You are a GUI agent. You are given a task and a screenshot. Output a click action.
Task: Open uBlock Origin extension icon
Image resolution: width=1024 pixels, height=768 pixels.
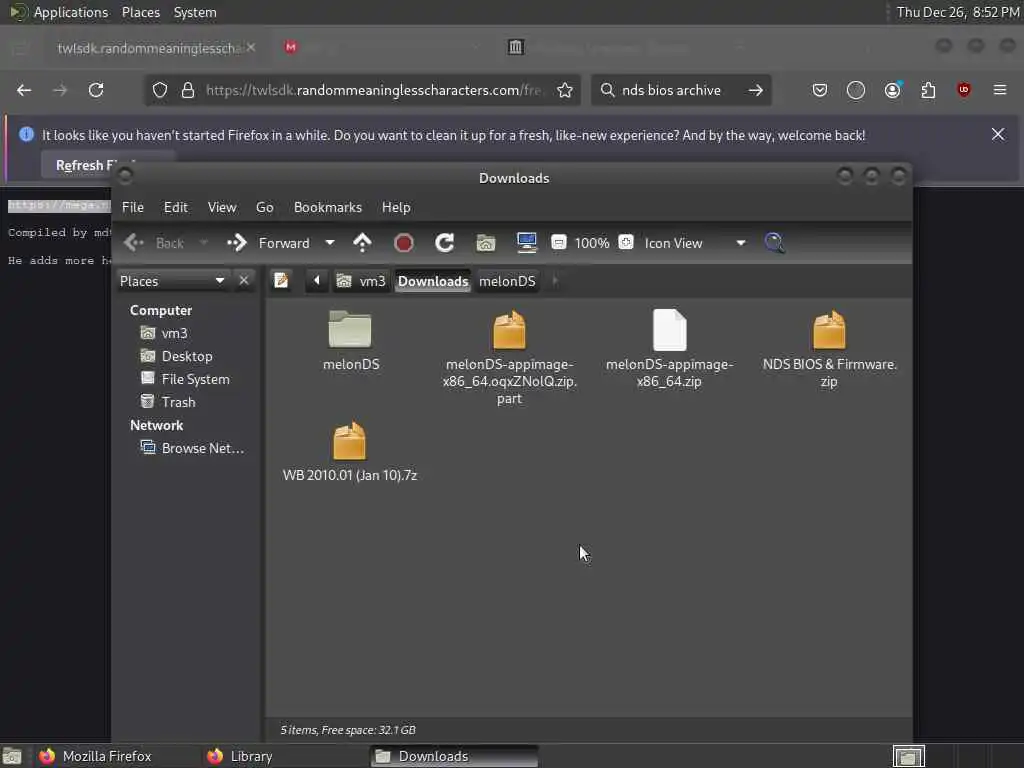click(x=964, y=90)
